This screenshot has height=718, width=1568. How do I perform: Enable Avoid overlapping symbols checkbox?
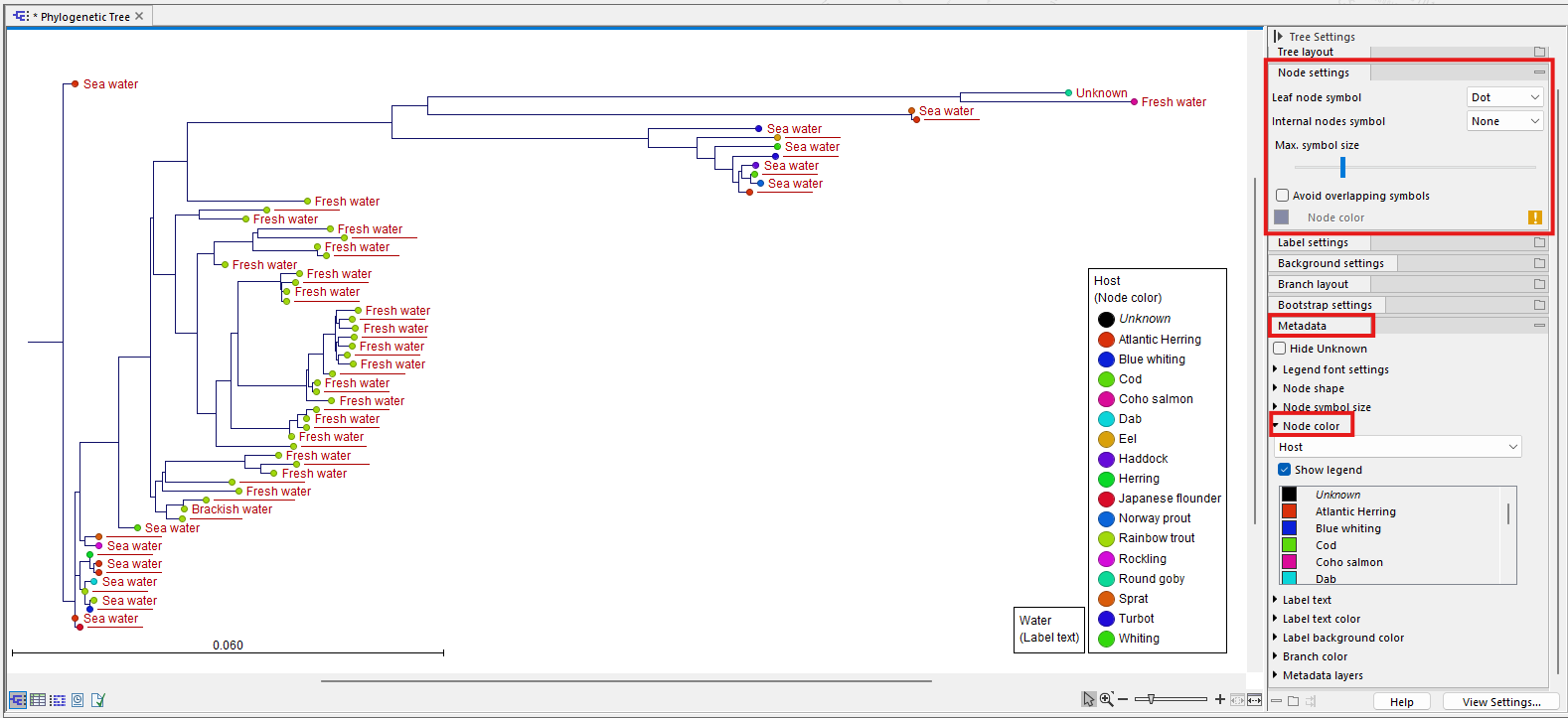(1283, 196)
